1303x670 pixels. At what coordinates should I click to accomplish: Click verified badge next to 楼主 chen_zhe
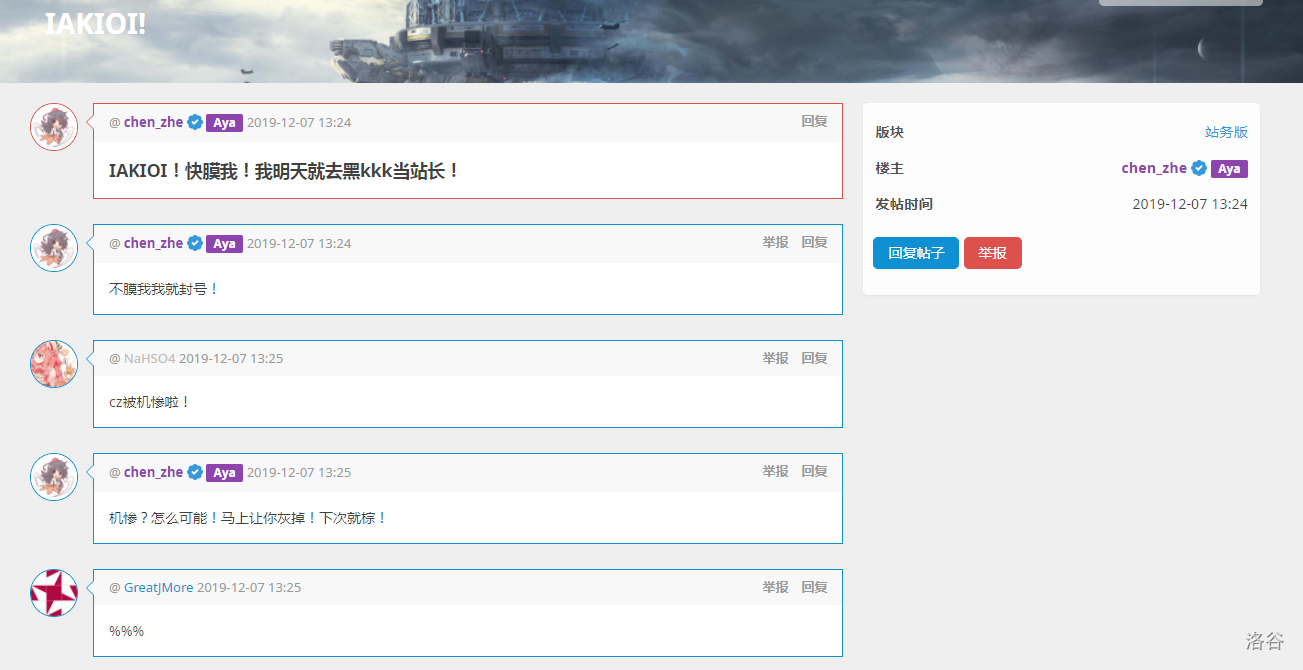(1199, 168)
